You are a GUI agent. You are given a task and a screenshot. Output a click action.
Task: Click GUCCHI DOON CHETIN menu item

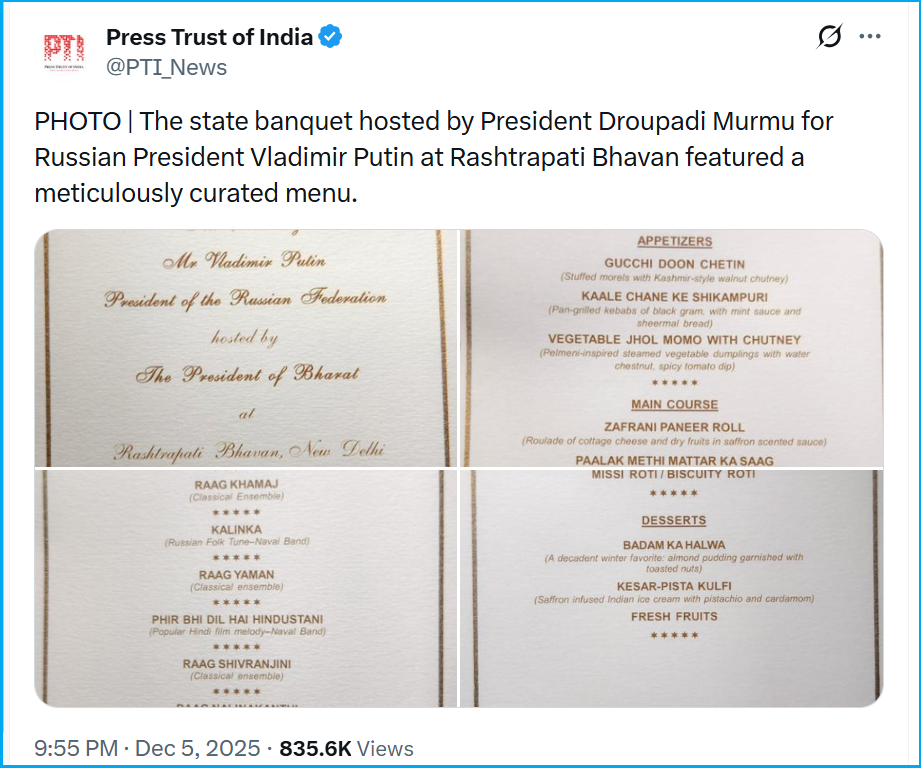click(675, 265)
